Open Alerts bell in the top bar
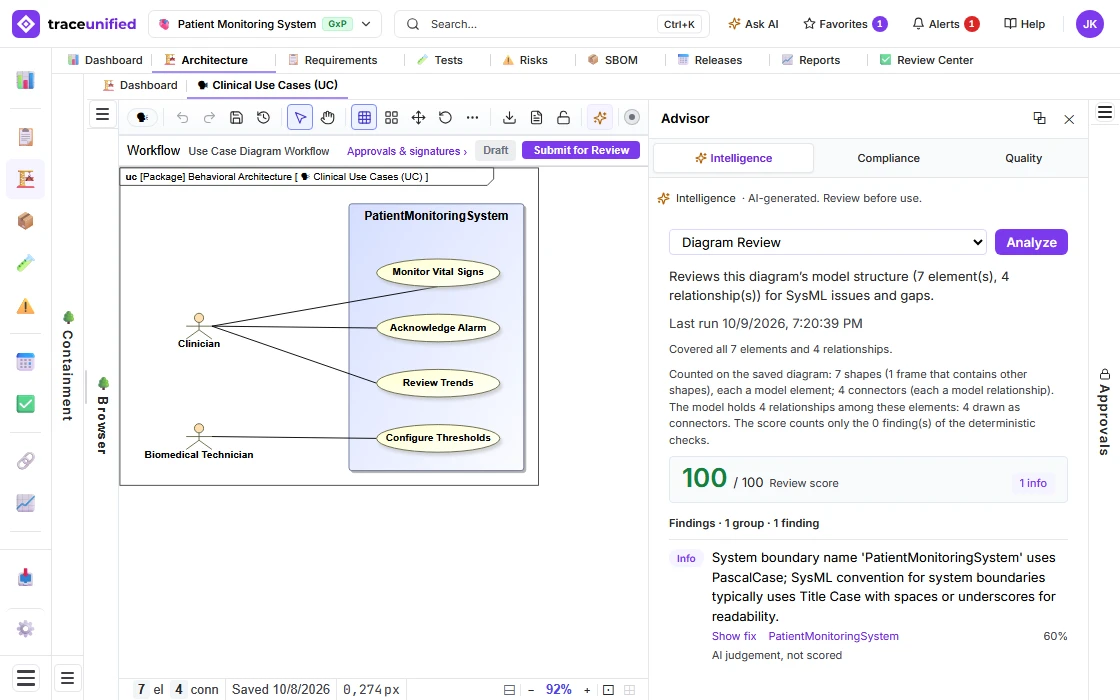The image size is (1120, 700). [945, 24]
